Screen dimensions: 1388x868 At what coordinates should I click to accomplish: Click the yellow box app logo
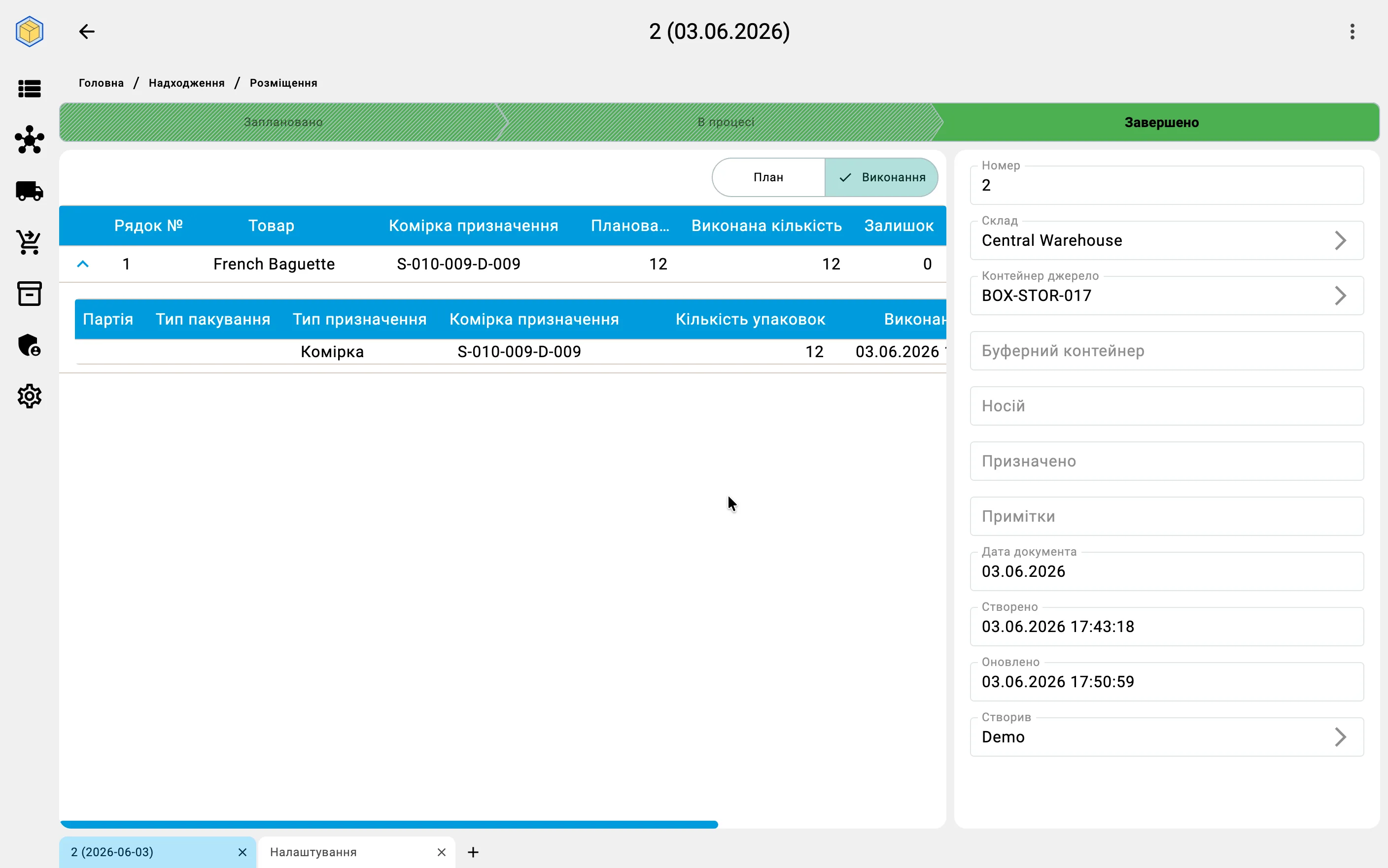point(29,32)
